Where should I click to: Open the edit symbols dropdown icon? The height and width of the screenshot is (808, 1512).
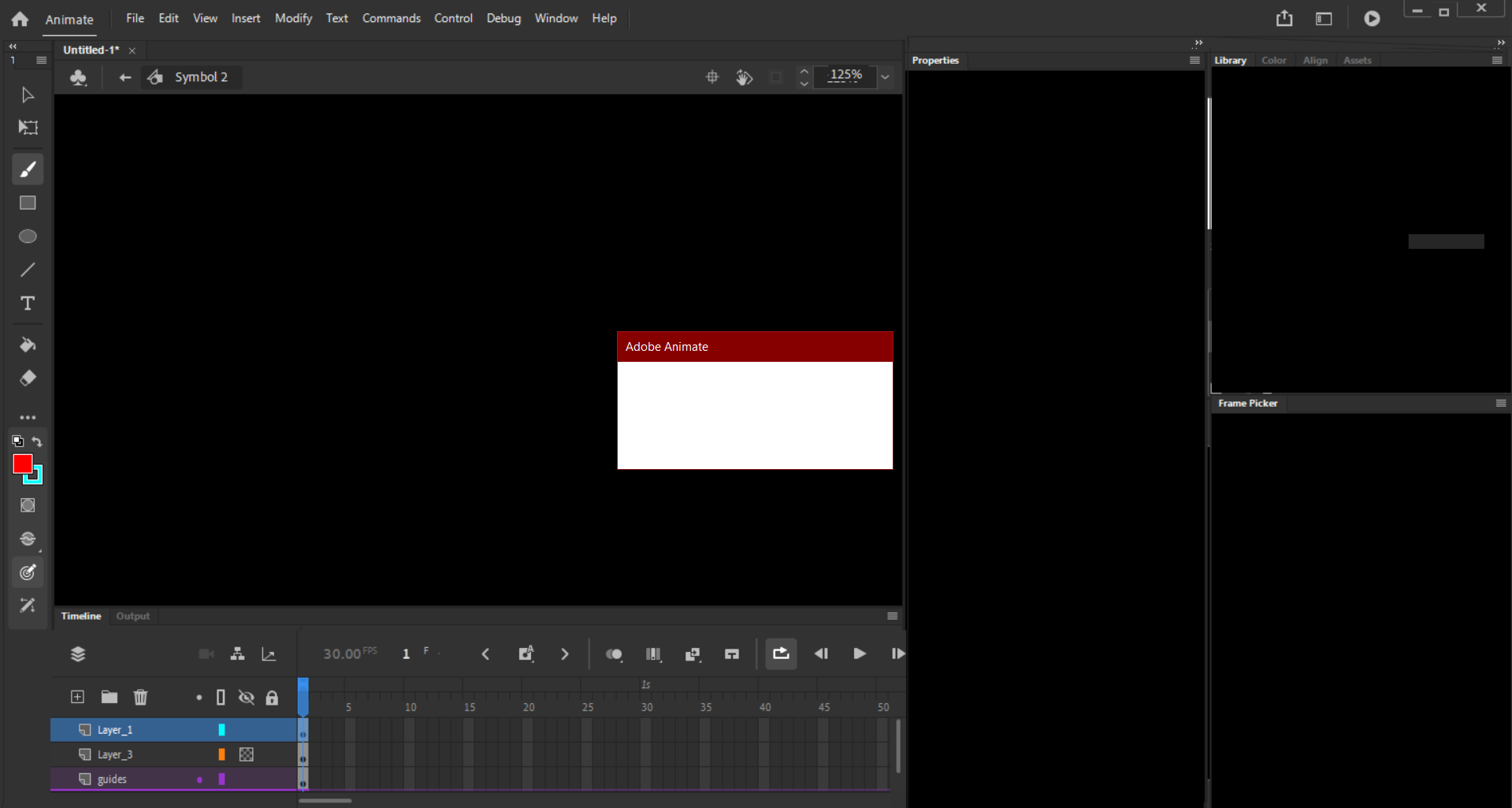coord(78,77)
